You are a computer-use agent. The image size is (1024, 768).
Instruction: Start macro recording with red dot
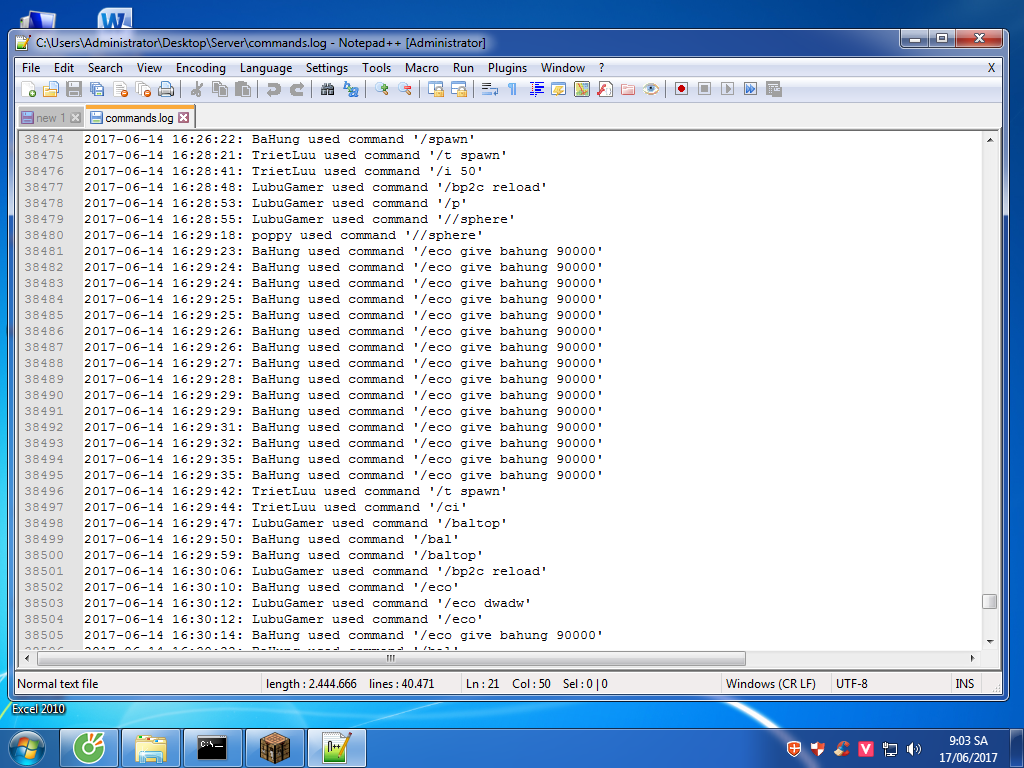681,89
